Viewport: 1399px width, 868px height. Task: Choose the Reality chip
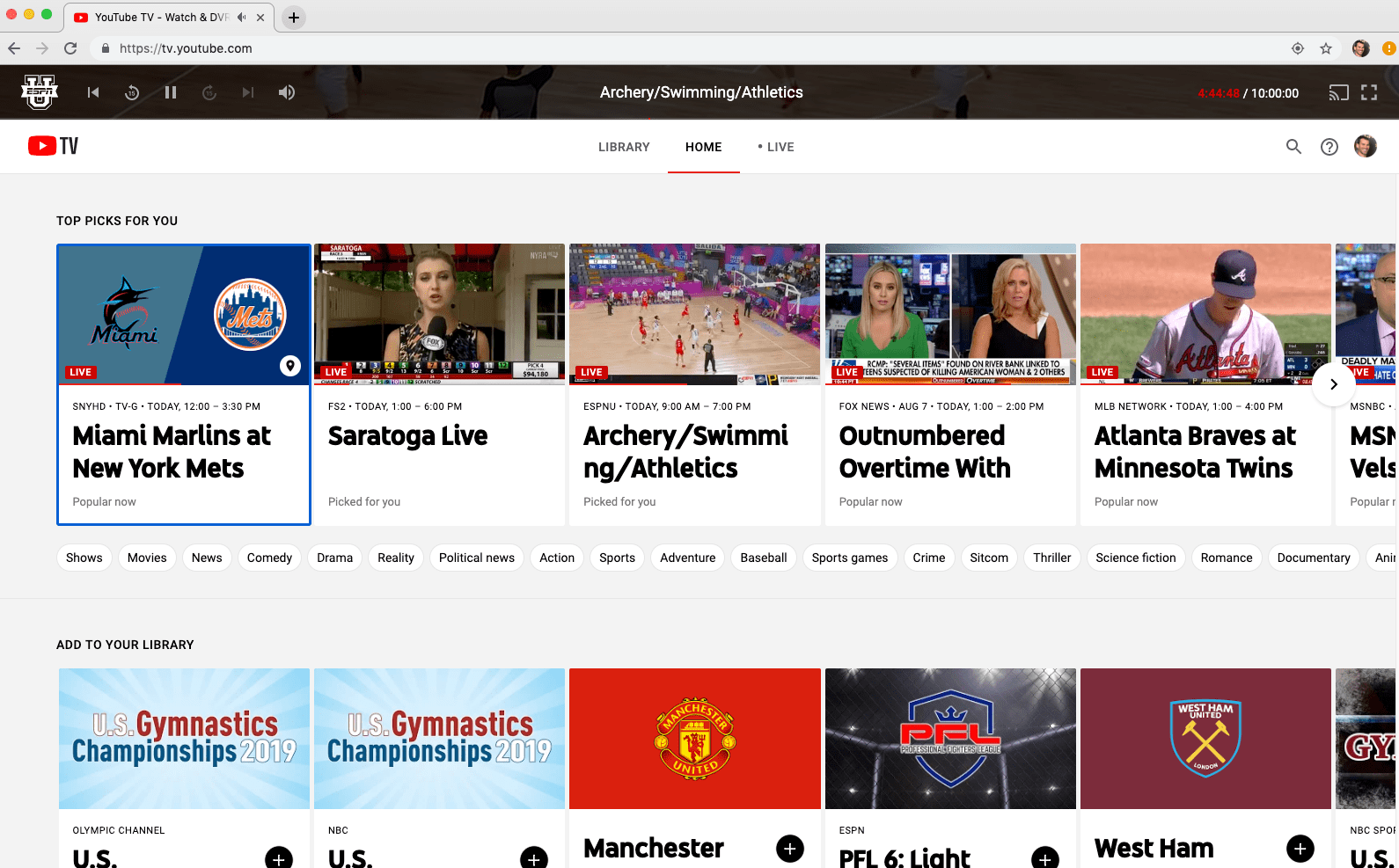click(x=396, y=558)
